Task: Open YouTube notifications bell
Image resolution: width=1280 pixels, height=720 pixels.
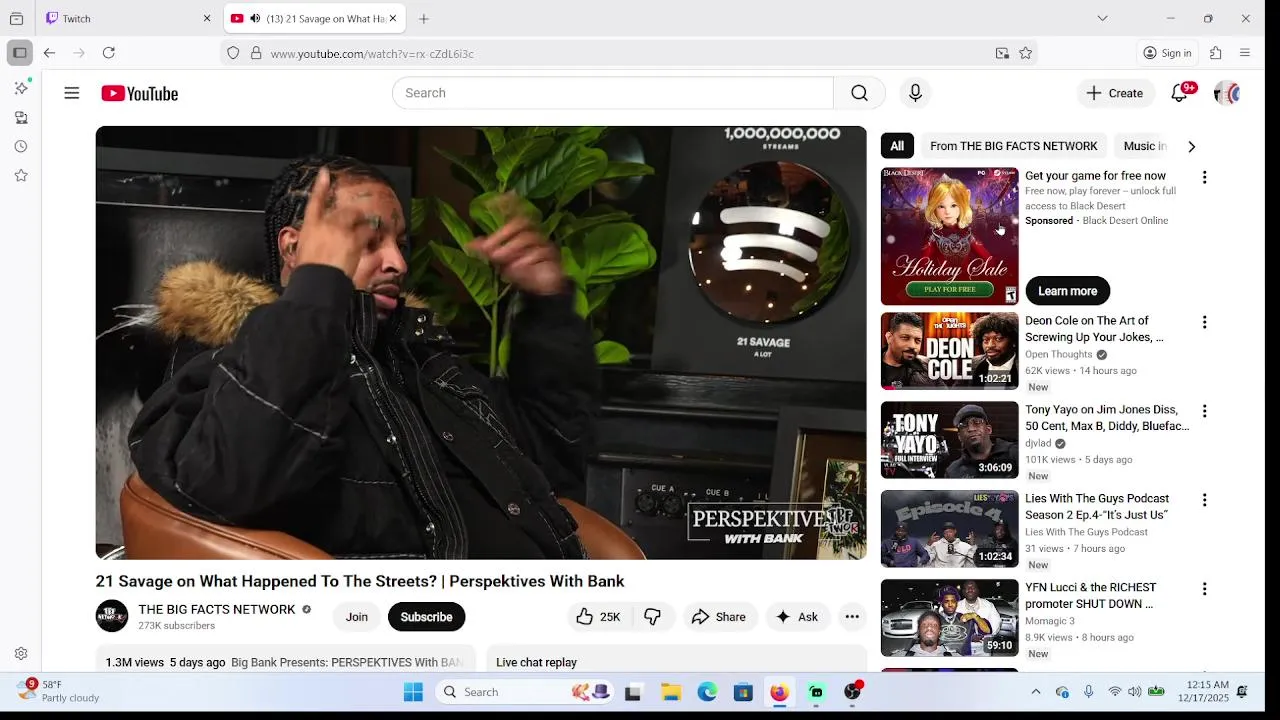Action: point(1180,93)
